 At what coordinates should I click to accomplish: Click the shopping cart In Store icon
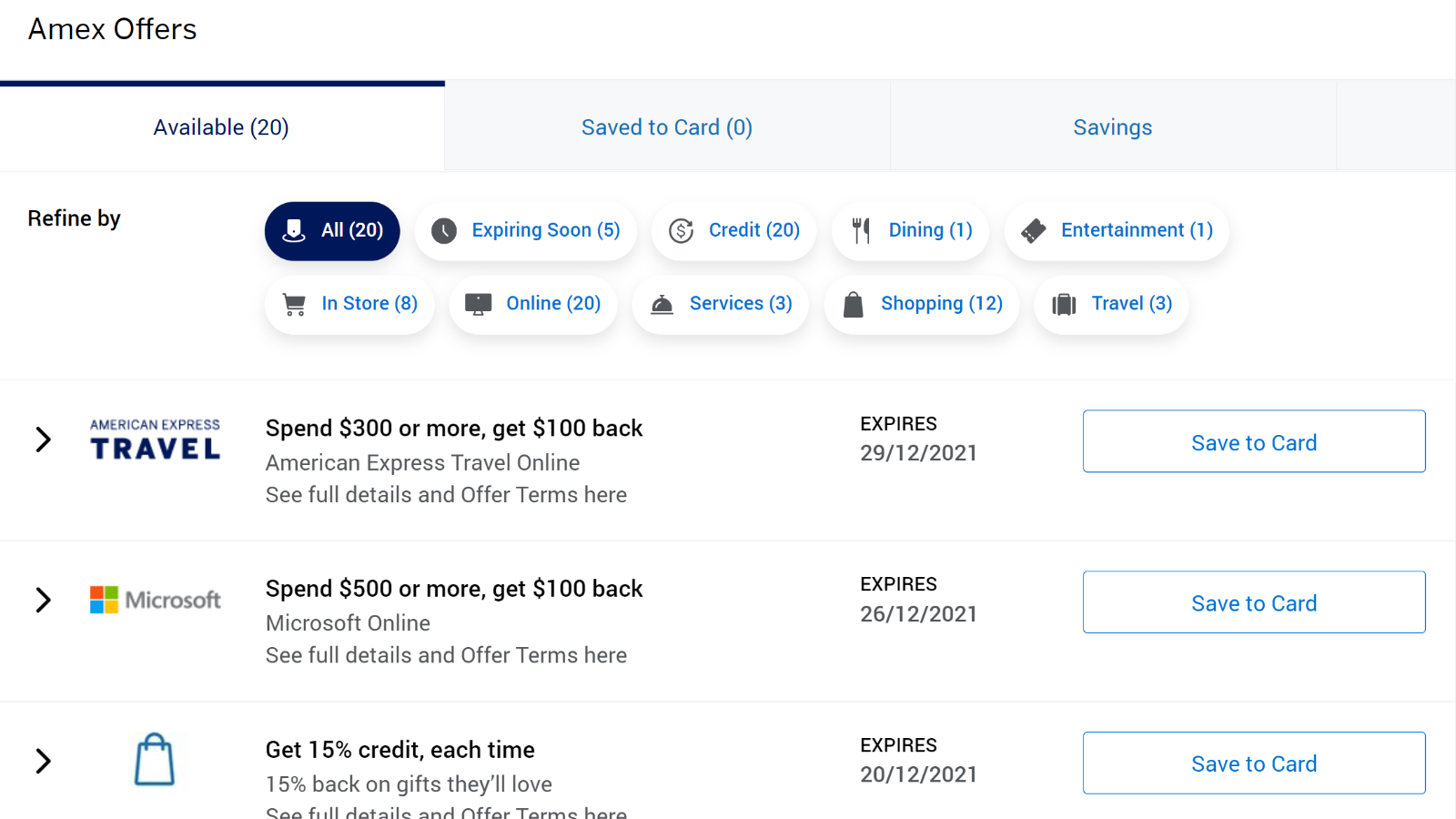coord(294,305)
